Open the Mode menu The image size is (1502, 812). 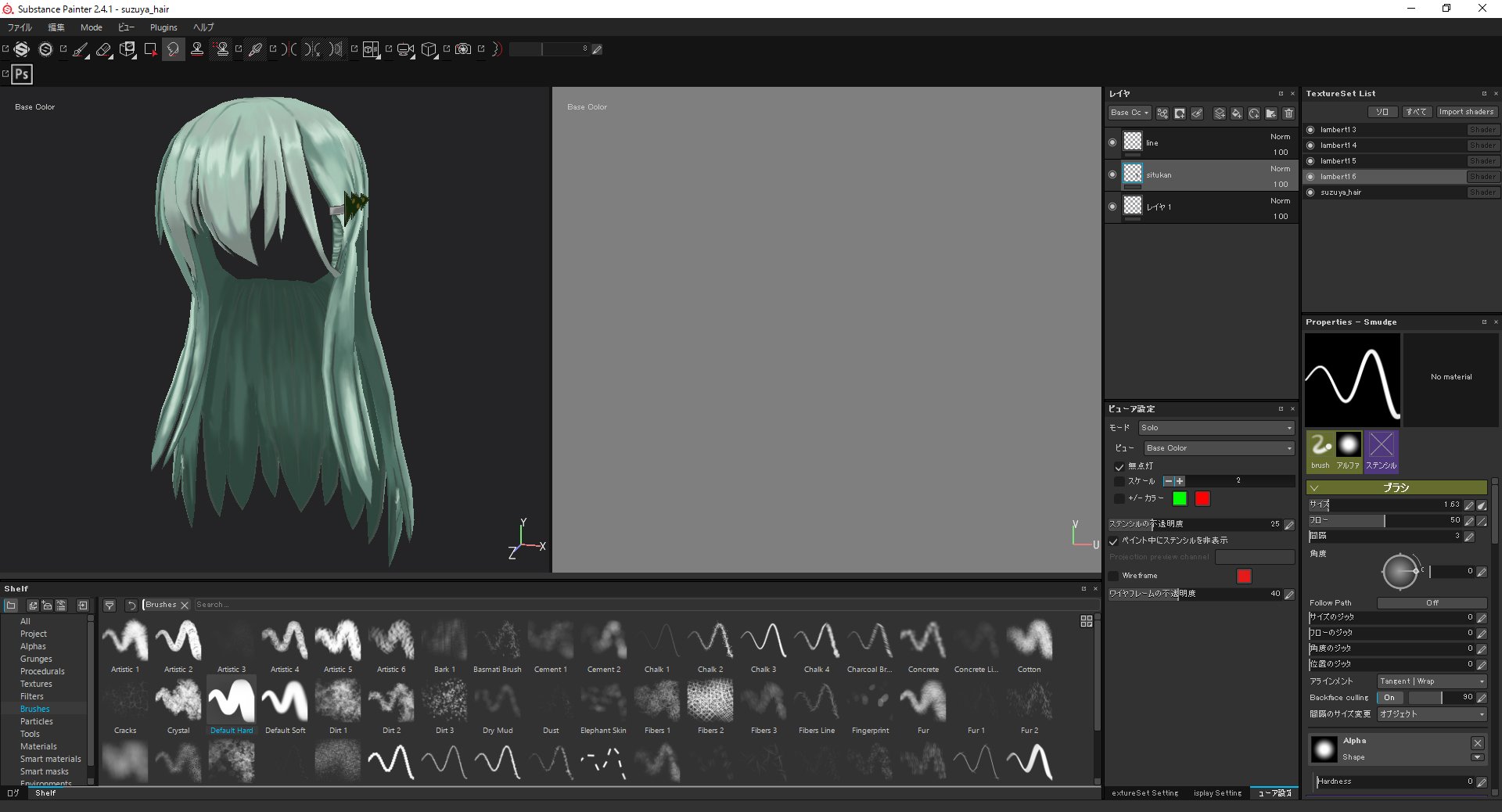[92, 27]
